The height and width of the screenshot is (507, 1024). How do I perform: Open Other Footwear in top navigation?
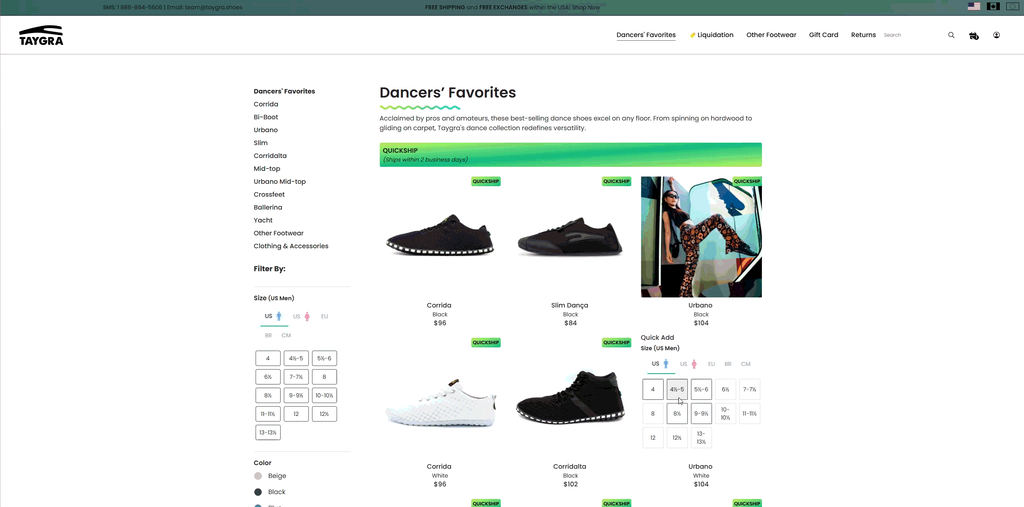tap(771, 35)
